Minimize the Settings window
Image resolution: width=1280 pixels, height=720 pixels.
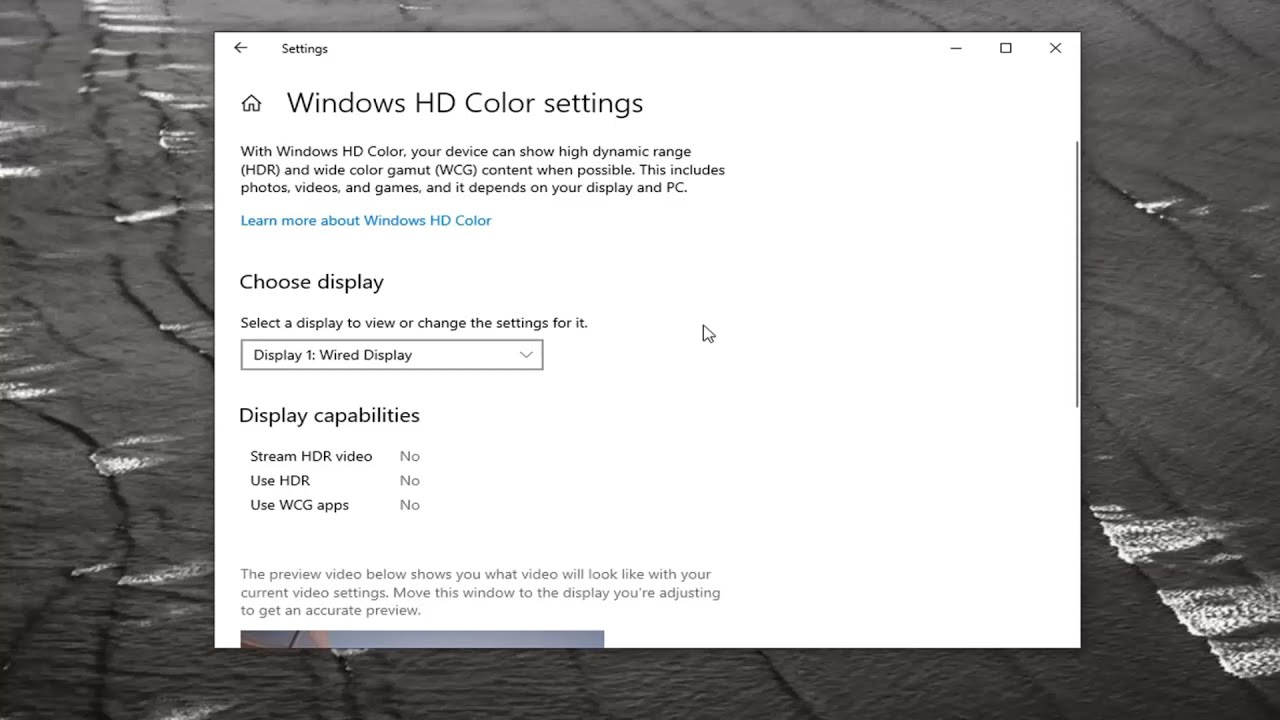956,48
